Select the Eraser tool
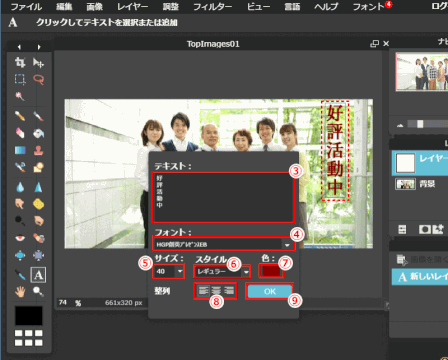The width and height of the screenshot is (448, 360). [20, 133]
